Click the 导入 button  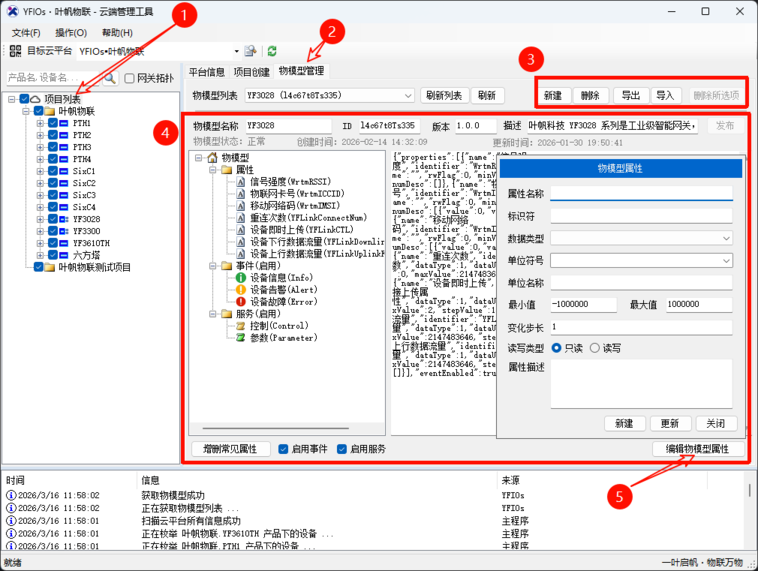(666, 96)
